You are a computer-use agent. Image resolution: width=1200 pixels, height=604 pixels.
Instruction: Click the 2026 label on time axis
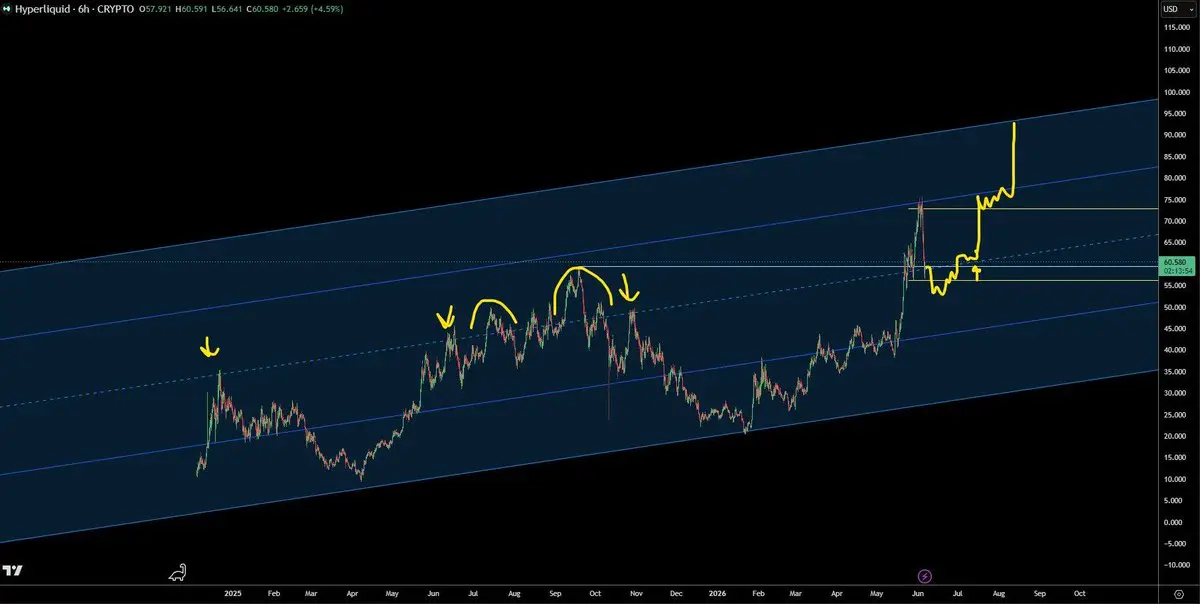click(x=718, y=593)
